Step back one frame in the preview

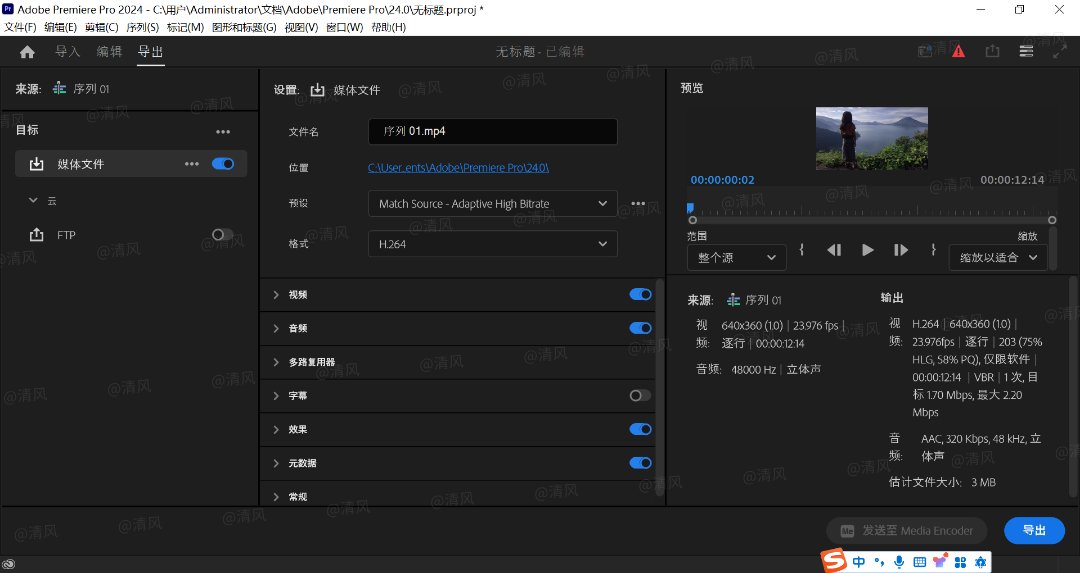pyautogui.click(x=834, y=250)
